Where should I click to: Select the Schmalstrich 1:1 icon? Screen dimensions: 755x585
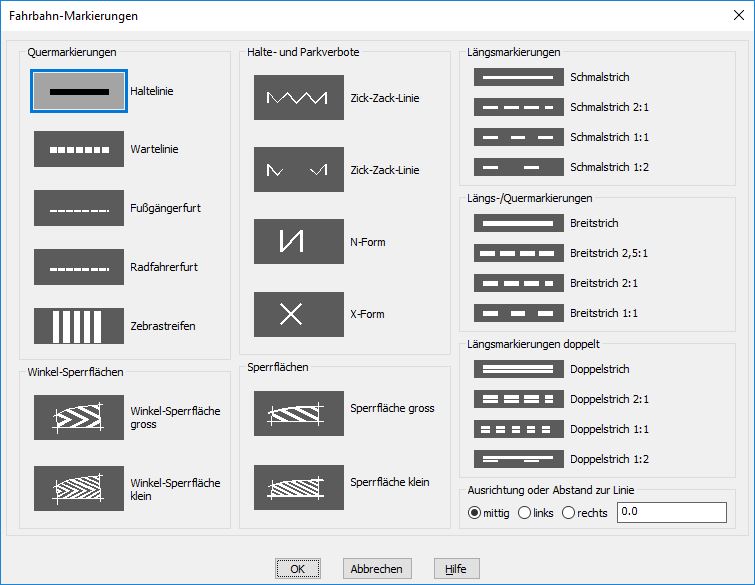[x=519, y=137]
